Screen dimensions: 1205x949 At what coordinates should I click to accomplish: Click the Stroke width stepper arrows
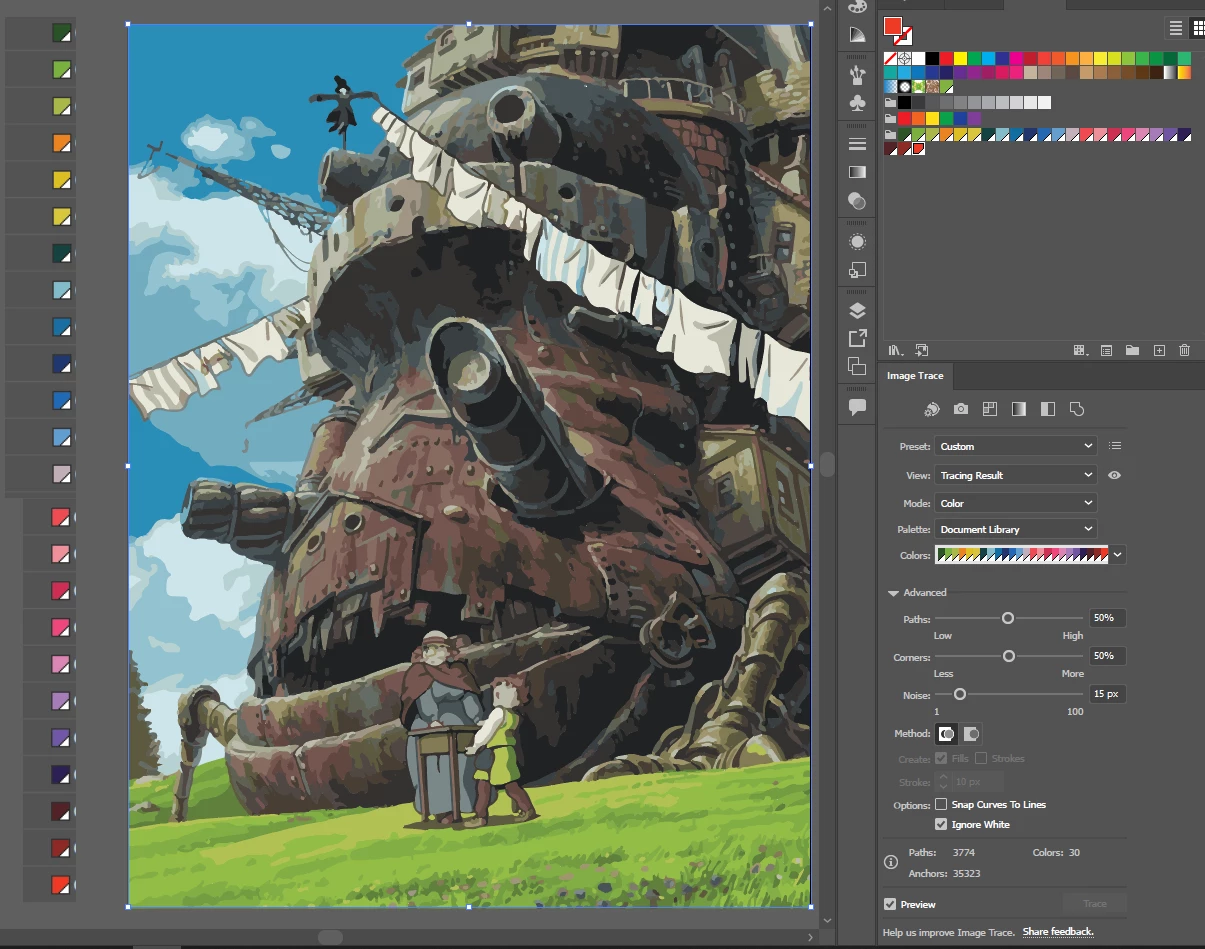[943, 782]
